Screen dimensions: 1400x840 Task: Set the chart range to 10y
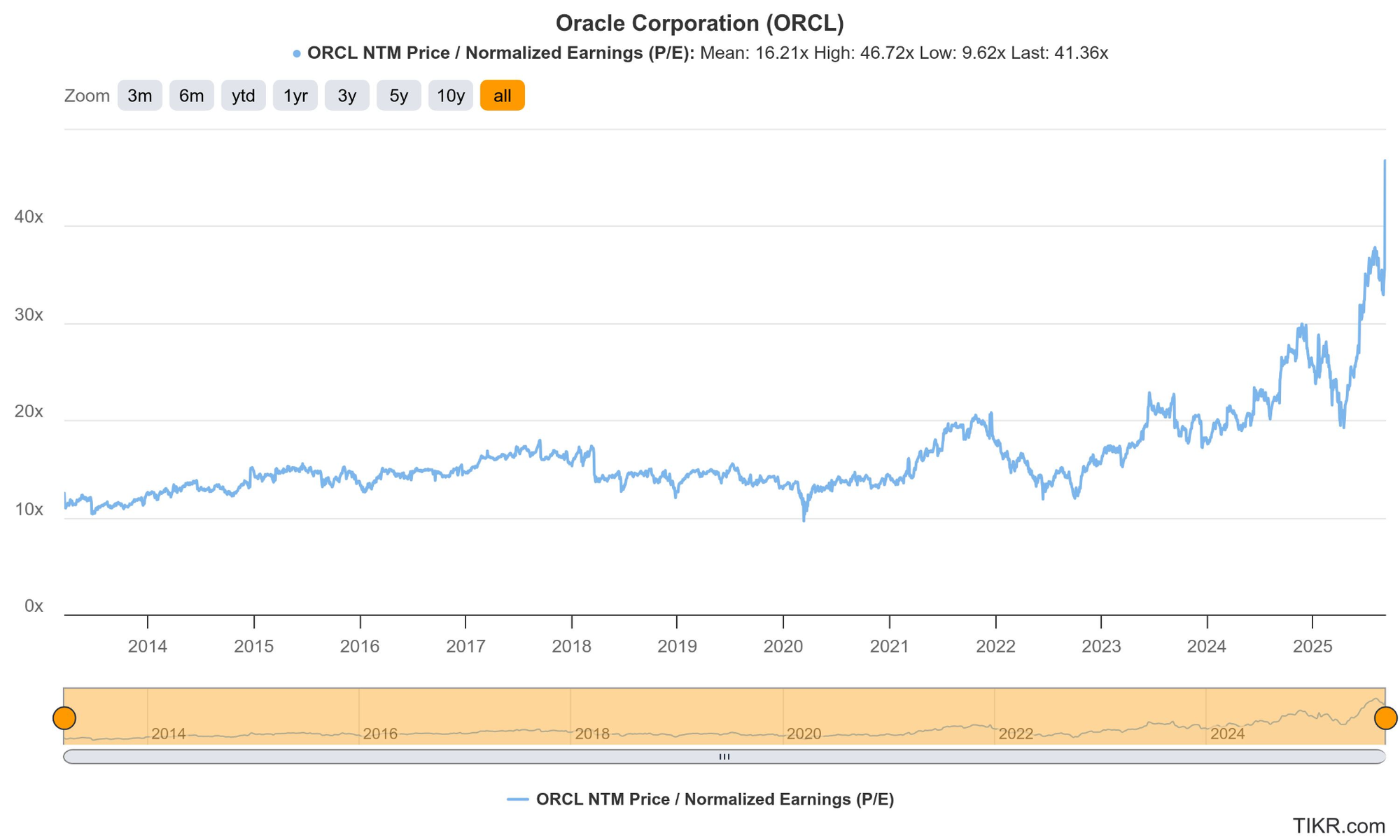[x=450, y=96]
